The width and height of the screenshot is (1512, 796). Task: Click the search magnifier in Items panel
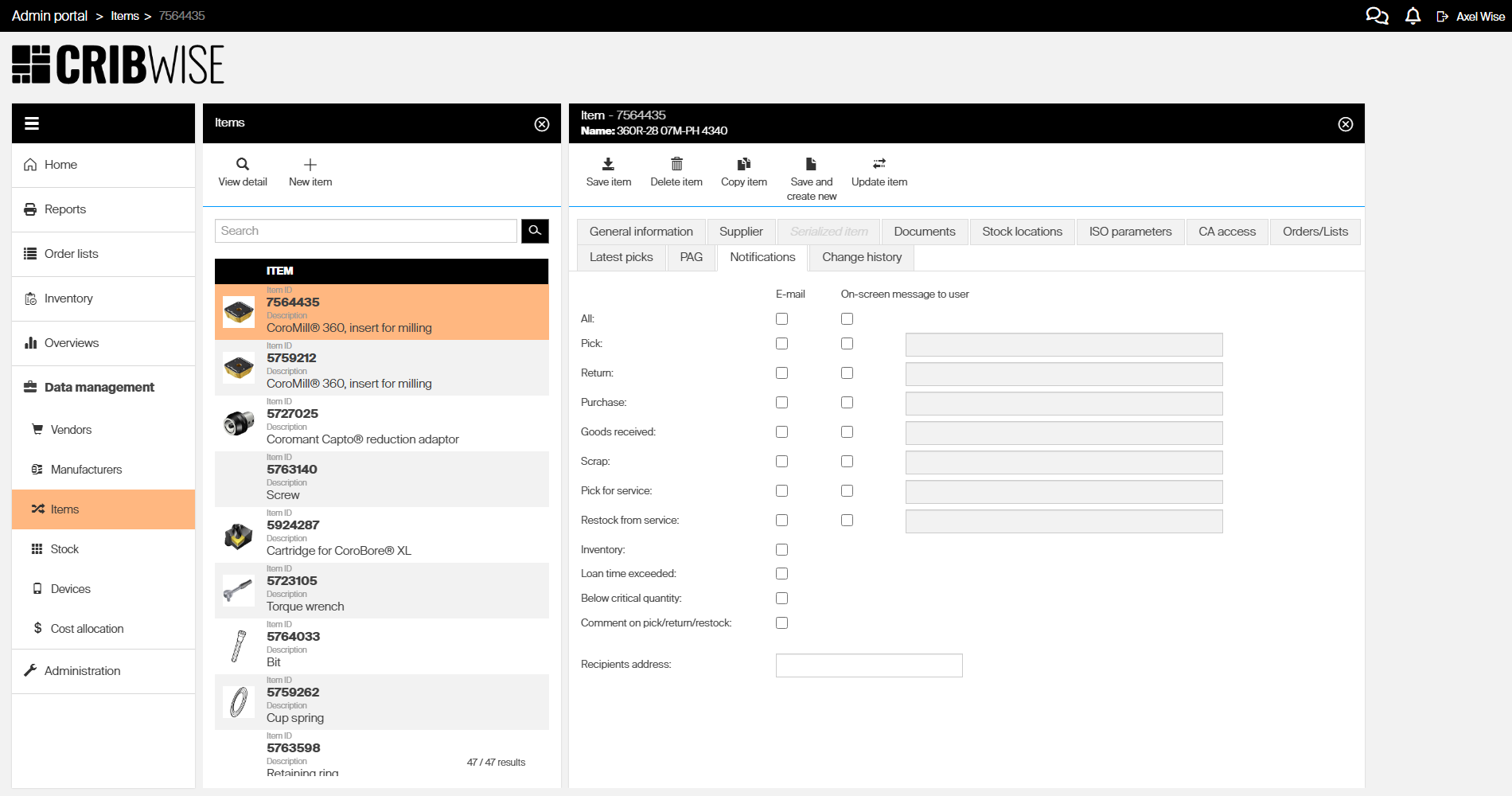point(535,231)
